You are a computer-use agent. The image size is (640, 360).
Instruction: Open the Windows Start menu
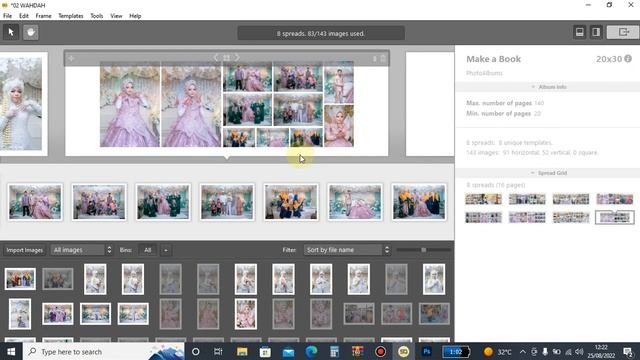pos(11,351)
